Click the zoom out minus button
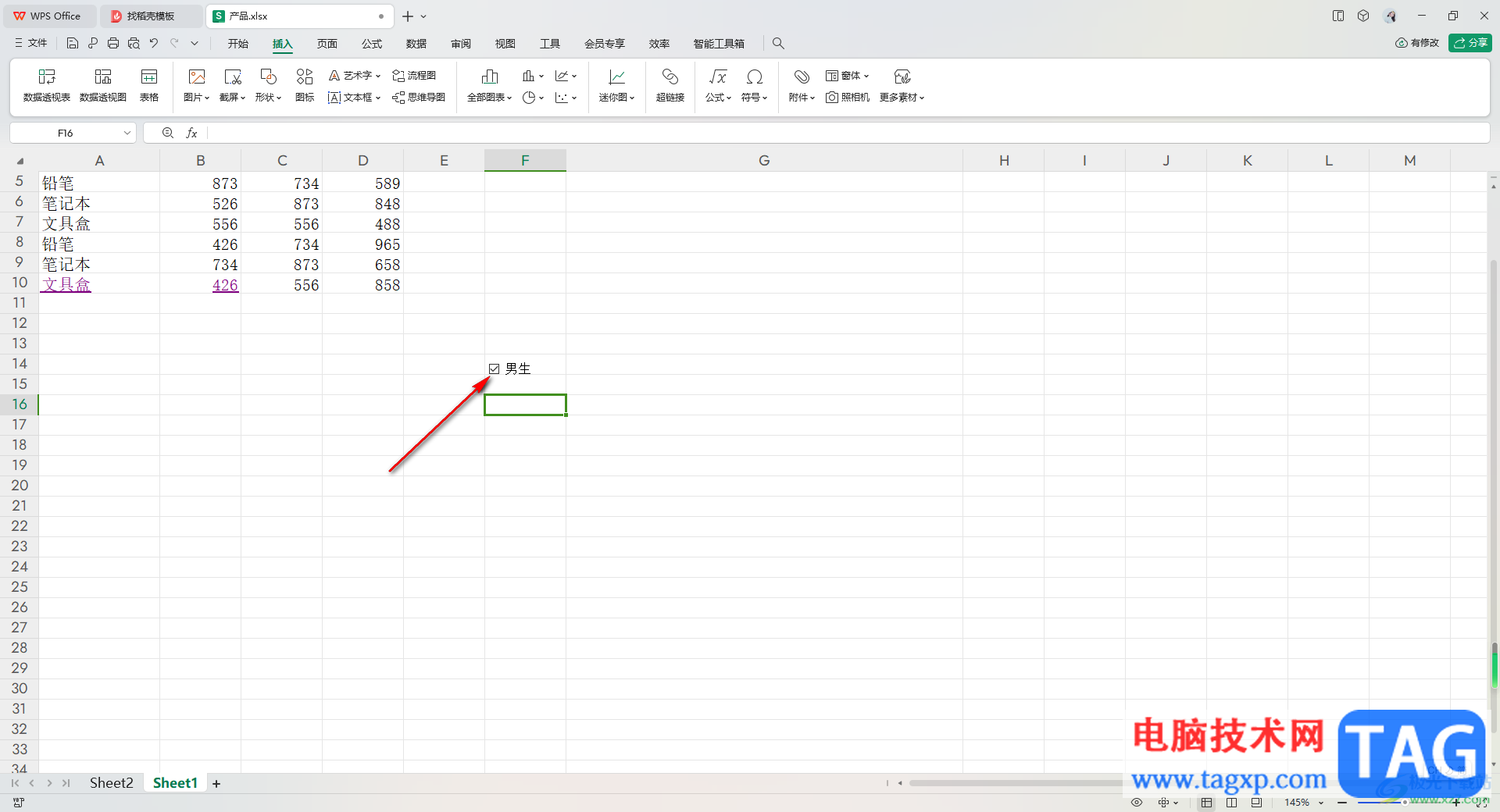Screen dimensions: 1500x812 click(x=1342, y=803)
